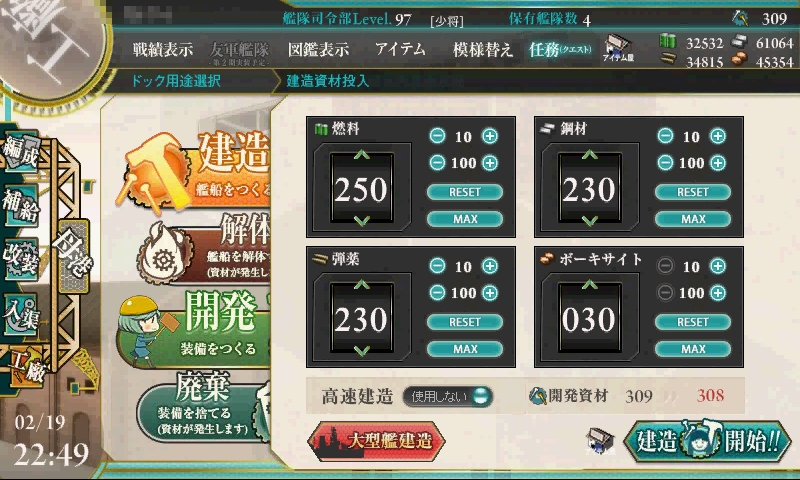Click the 工廠 factory sidebar icon

pyautogui.click(x=28, y=366)
